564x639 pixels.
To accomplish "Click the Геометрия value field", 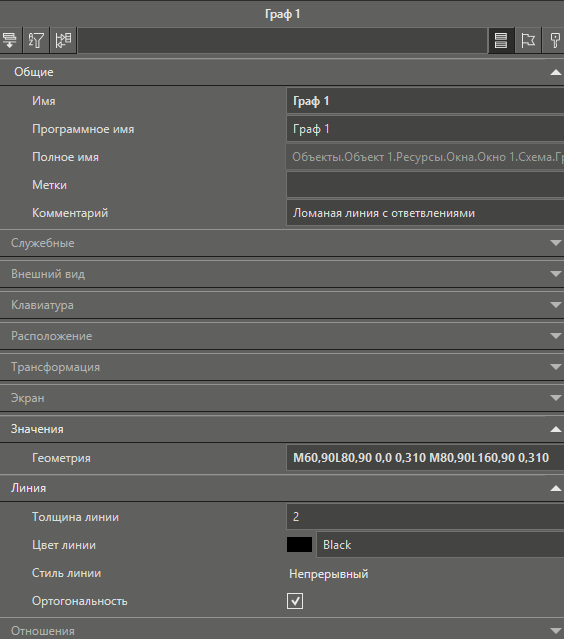I will coord(425,458).
